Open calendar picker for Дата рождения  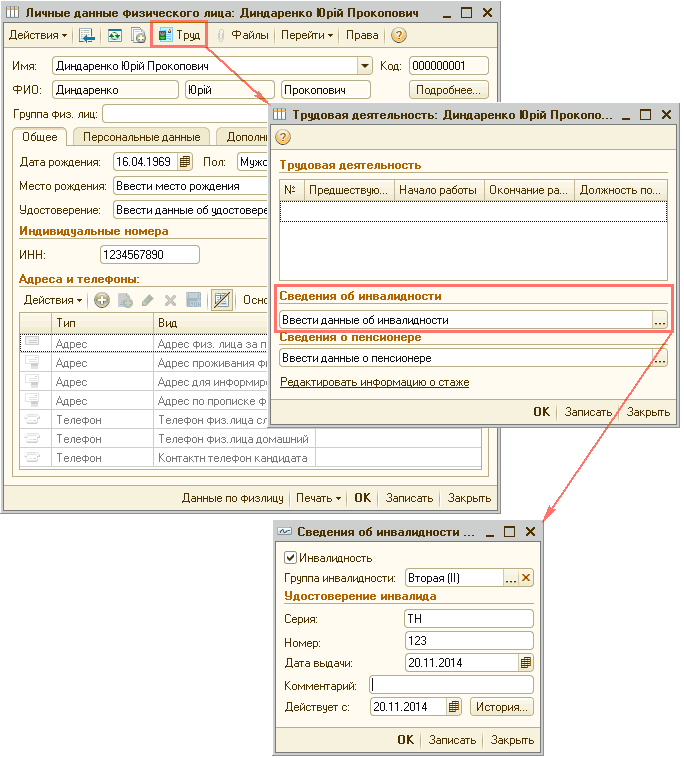pyautogui.click(x=184, y=162)
